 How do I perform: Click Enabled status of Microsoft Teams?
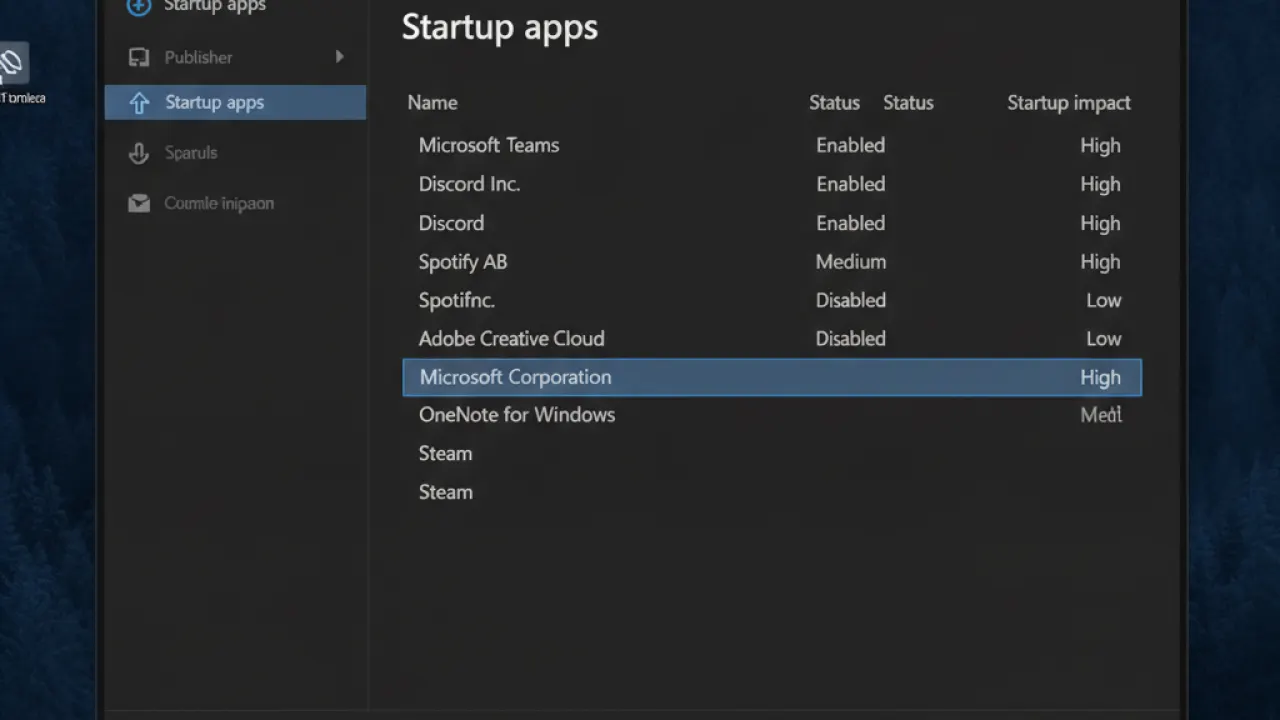pyautogui.click(x=850, y=145)
